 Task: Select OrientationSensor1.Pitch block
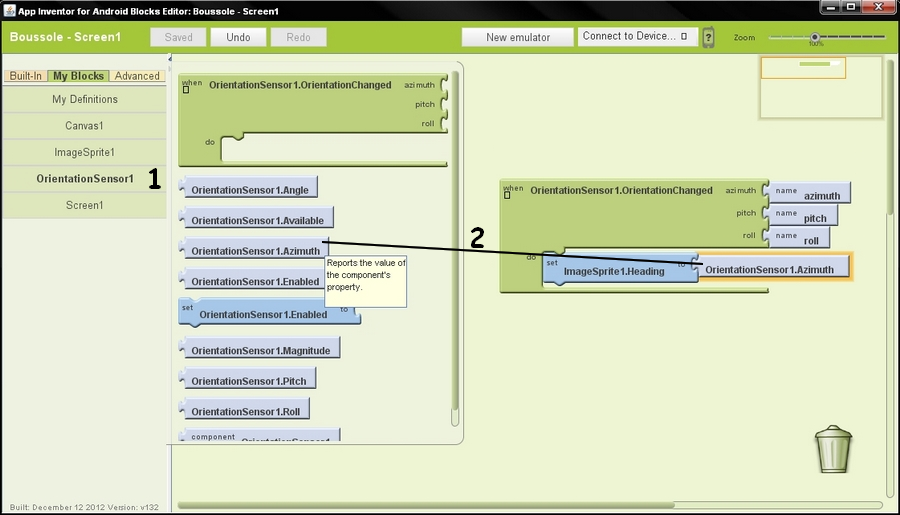[x=248, y=379]
